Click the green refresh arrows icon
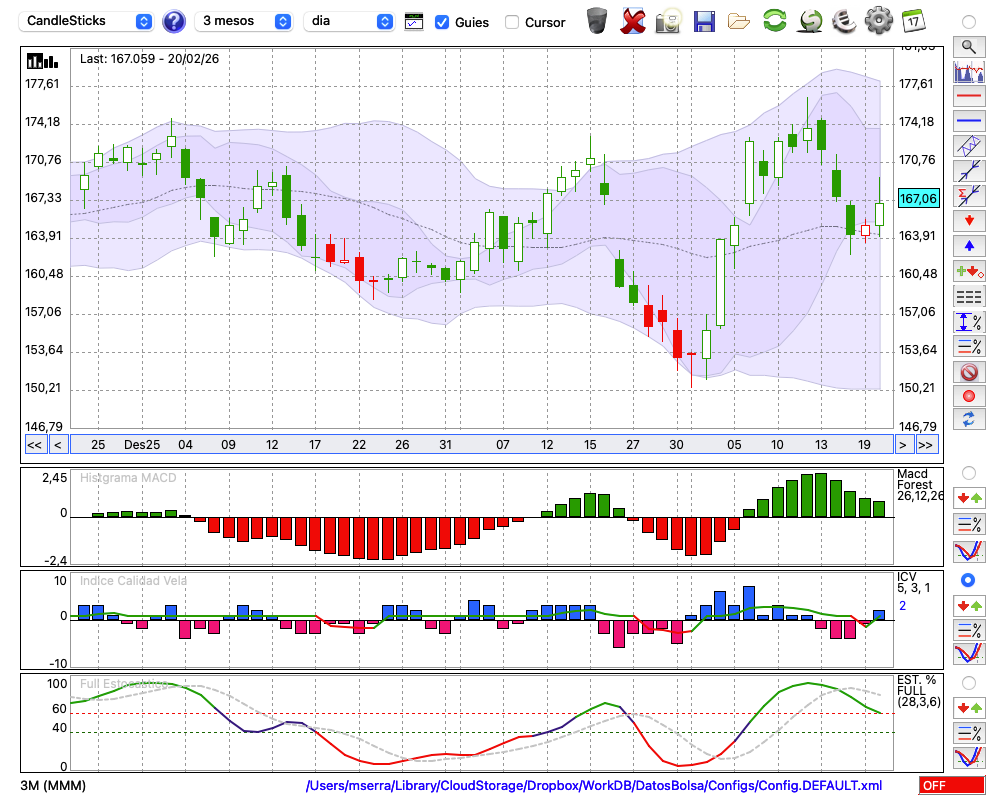Screen dimensions: 1000x800 coord(774,20)
